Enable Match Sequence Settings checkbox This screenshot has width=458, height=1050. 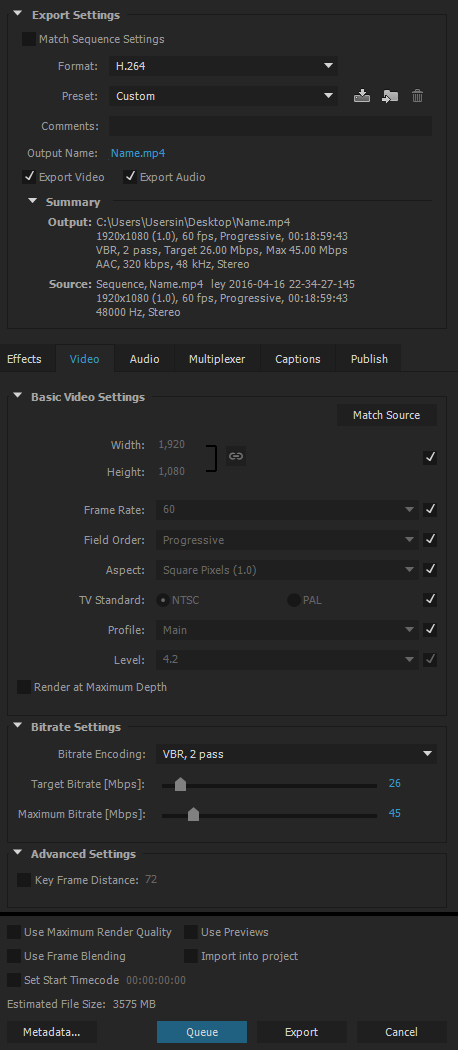(x=29, y=39)
